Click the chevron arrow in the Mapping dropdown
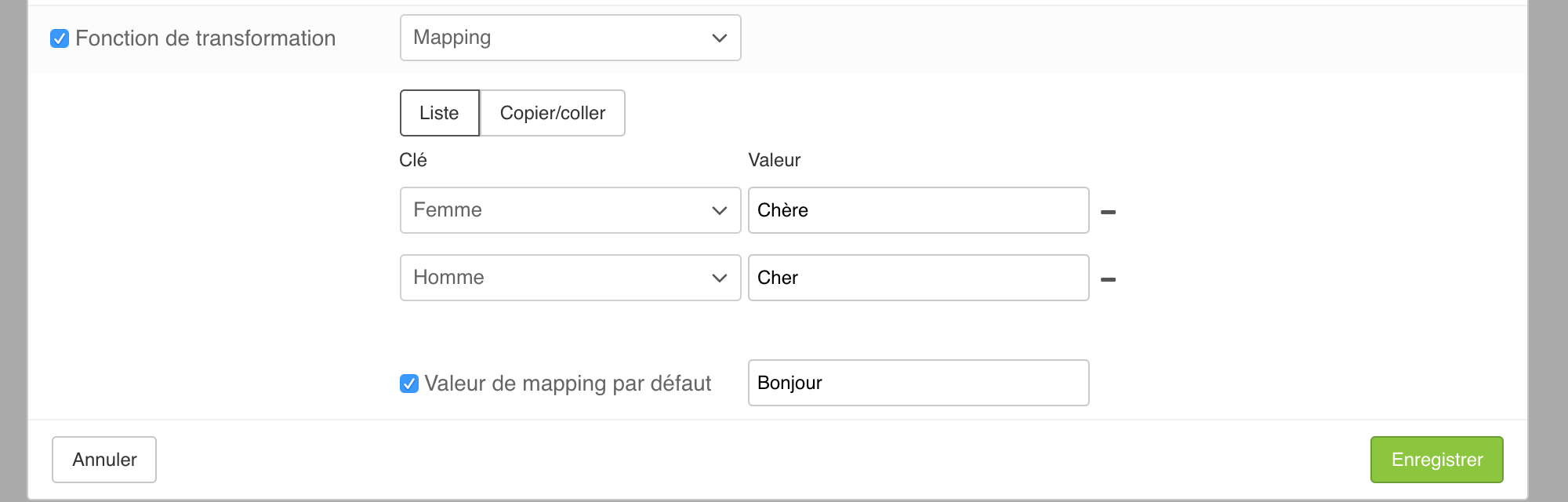This screenshot has height=502, width=1568. point(719,38)
